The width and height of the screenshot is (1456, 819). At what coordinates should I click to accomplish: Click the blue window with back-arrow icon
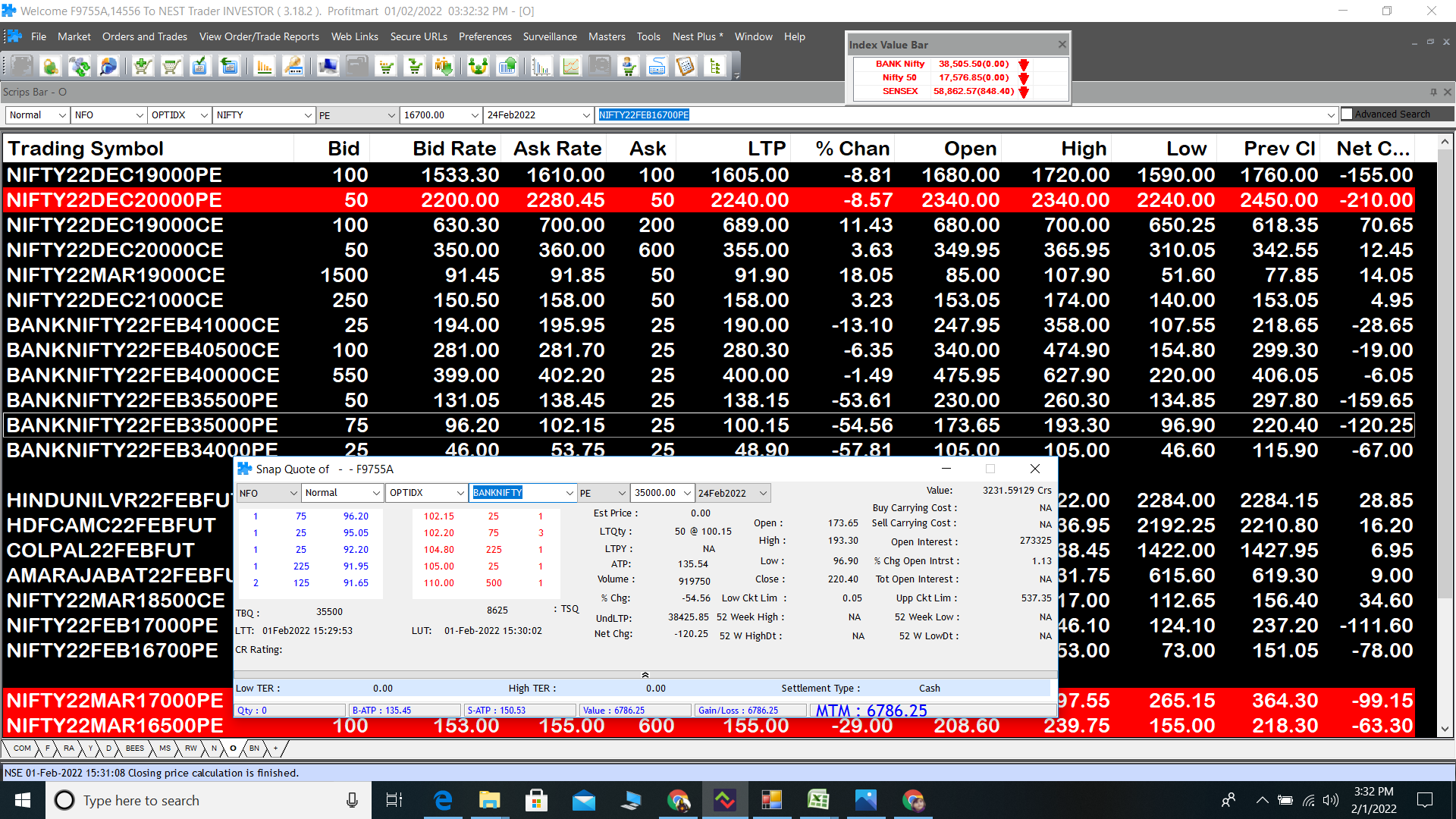(229, 67)
